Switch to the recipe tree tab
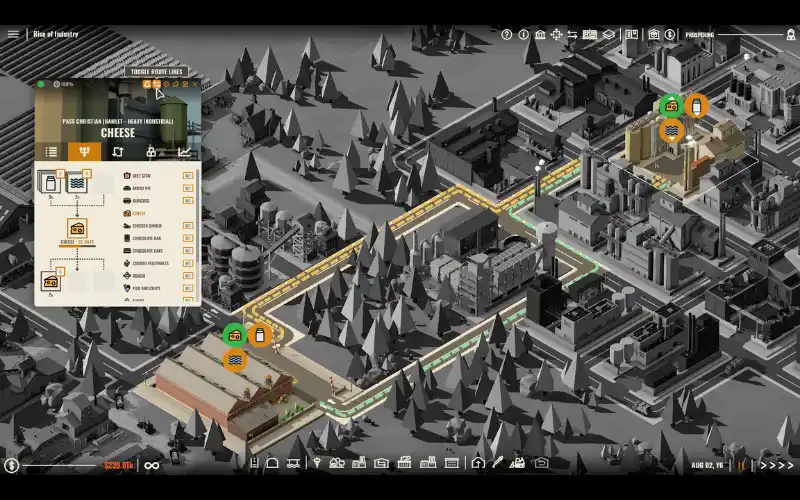This screenshot has width=800, height=500. 84,152
